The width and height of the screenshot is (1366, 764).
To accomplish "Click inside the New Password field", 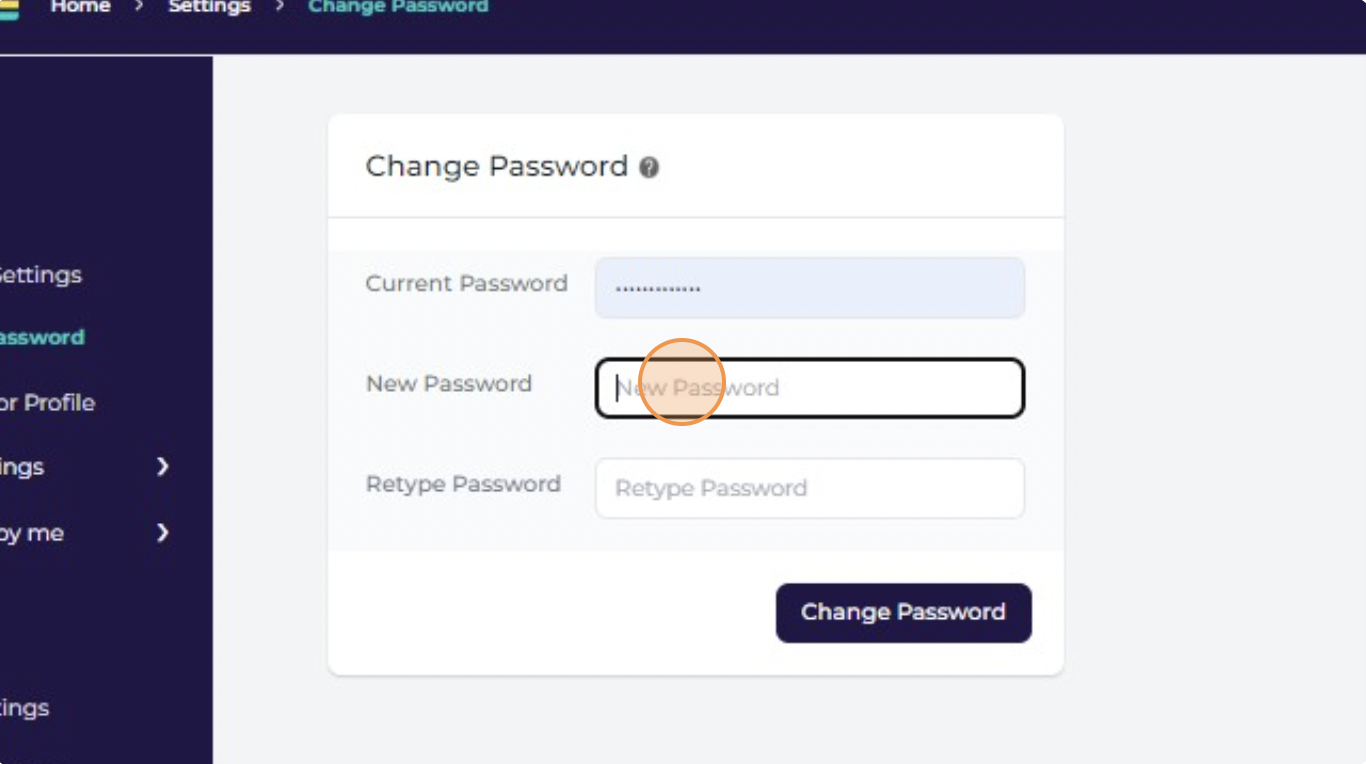I will 810,388.
